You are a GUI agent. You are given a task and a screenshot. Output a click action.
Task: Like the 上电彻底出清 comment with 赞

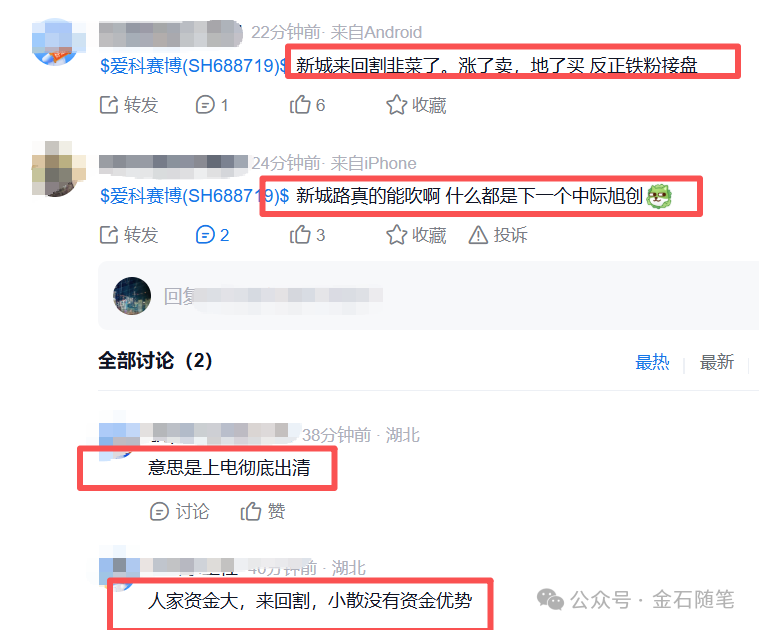263,511
